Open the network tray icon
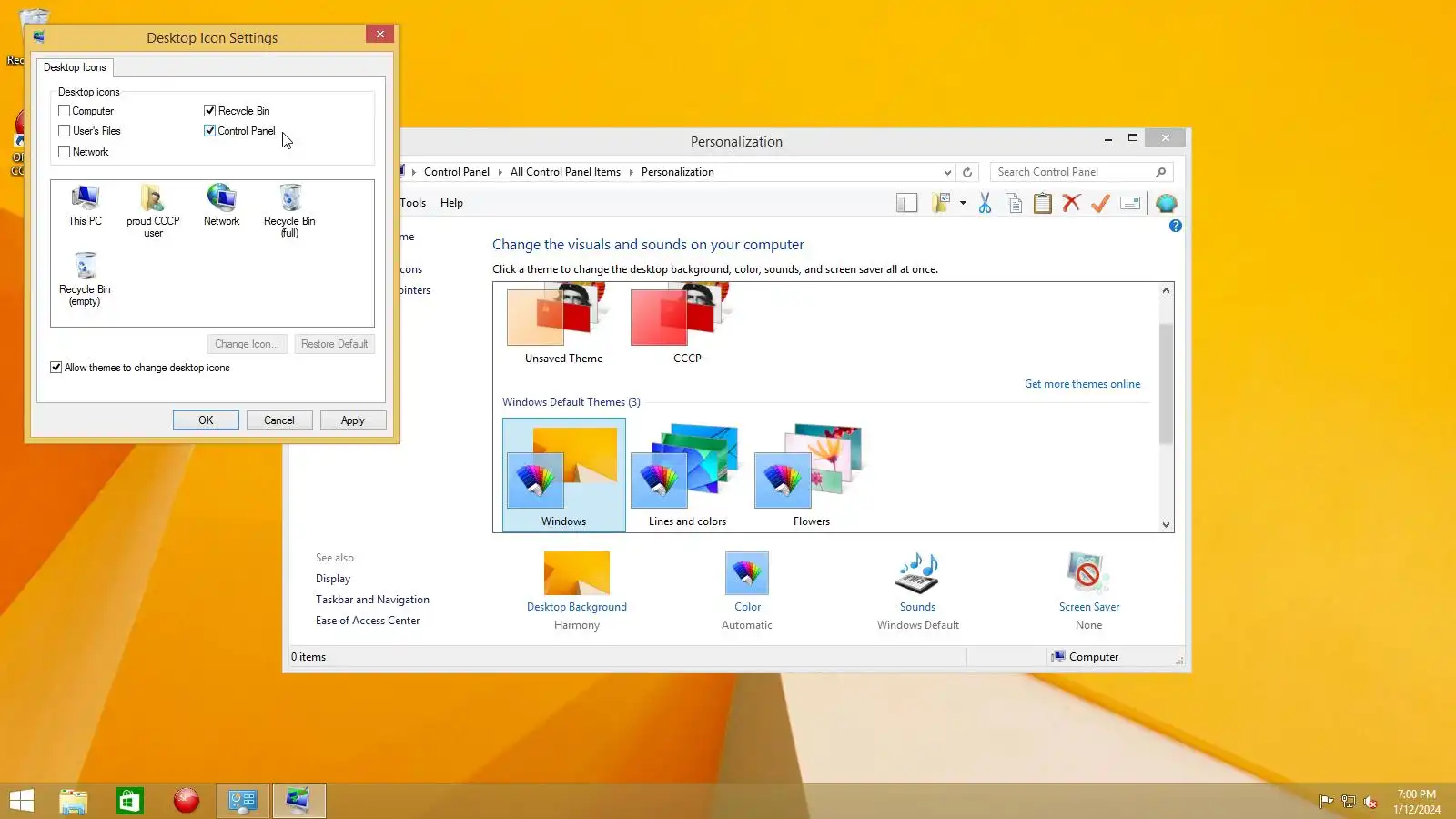Viewport: 1456px width, 819px height. [x=1348, y=802]
